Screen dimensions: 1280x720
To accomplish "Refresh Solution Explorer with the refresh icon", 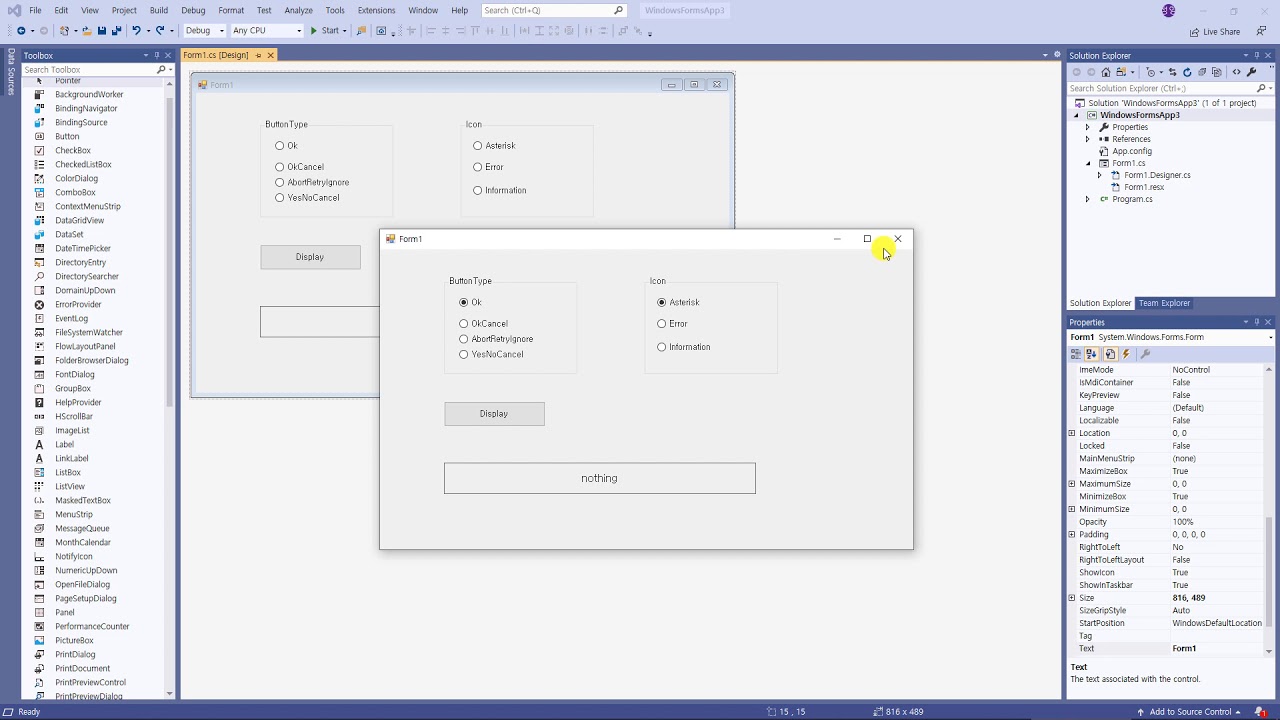I will 1187,72.
